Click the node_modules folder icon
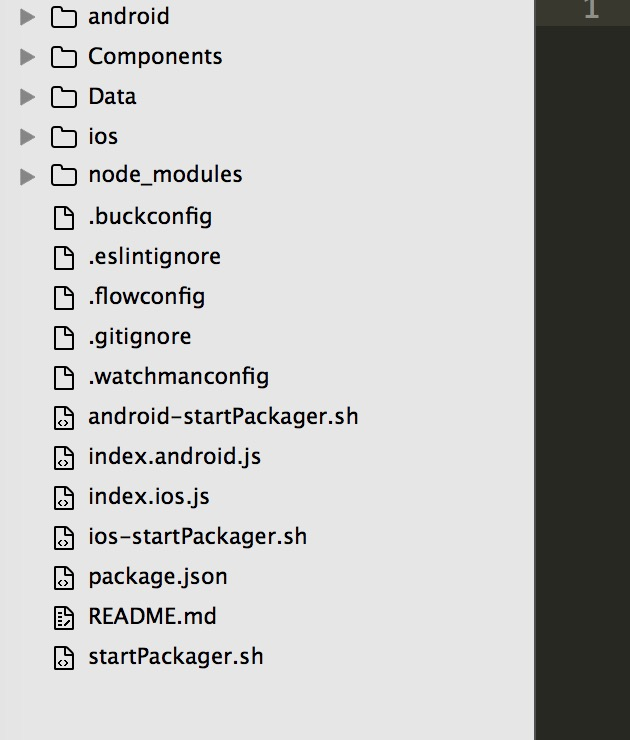This screenshot has width=630, height=740. [63, 175]
